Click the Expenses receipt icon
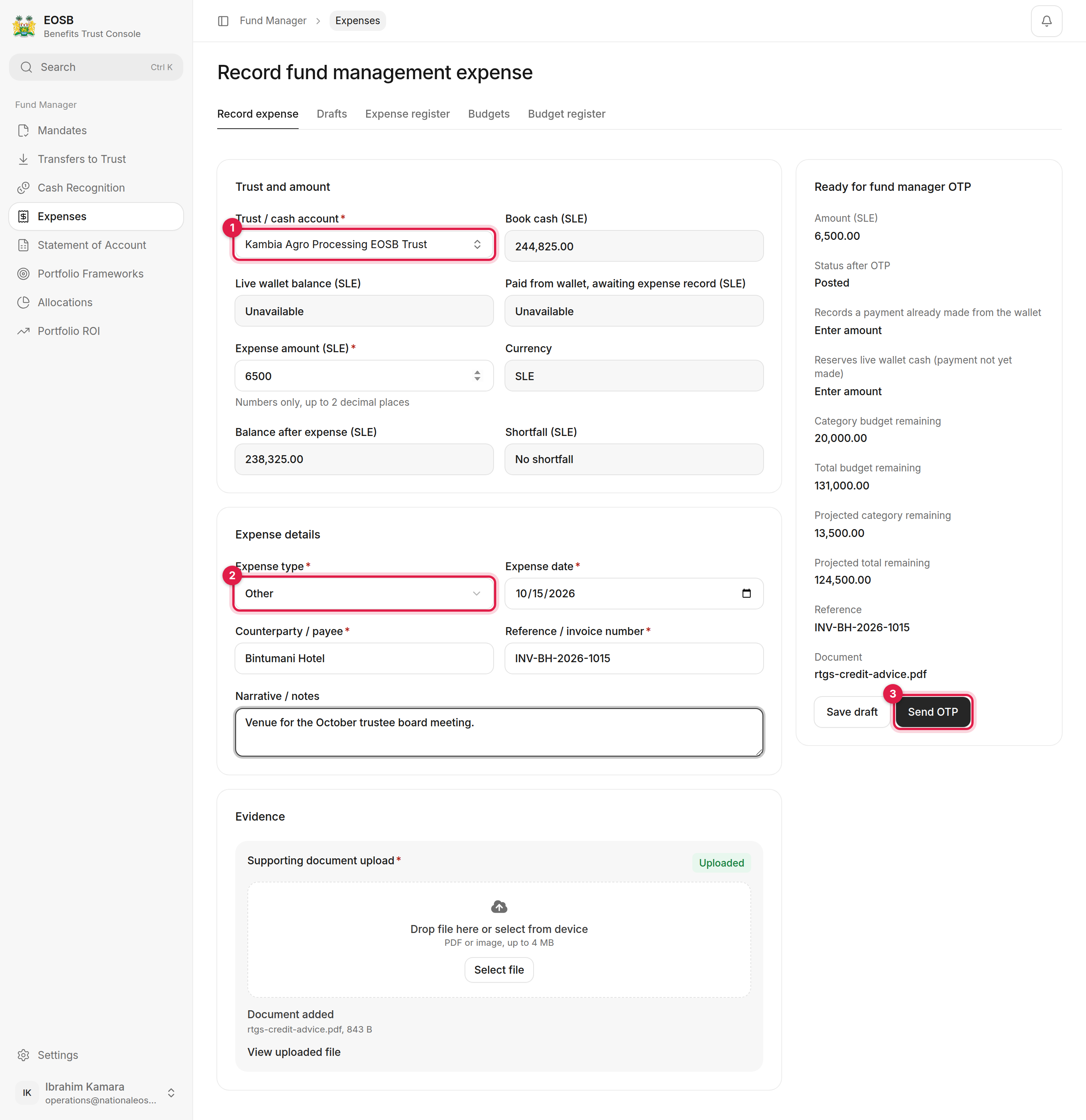The width and height of the screenshot is (1086, 1120). [x=23, y=216]
